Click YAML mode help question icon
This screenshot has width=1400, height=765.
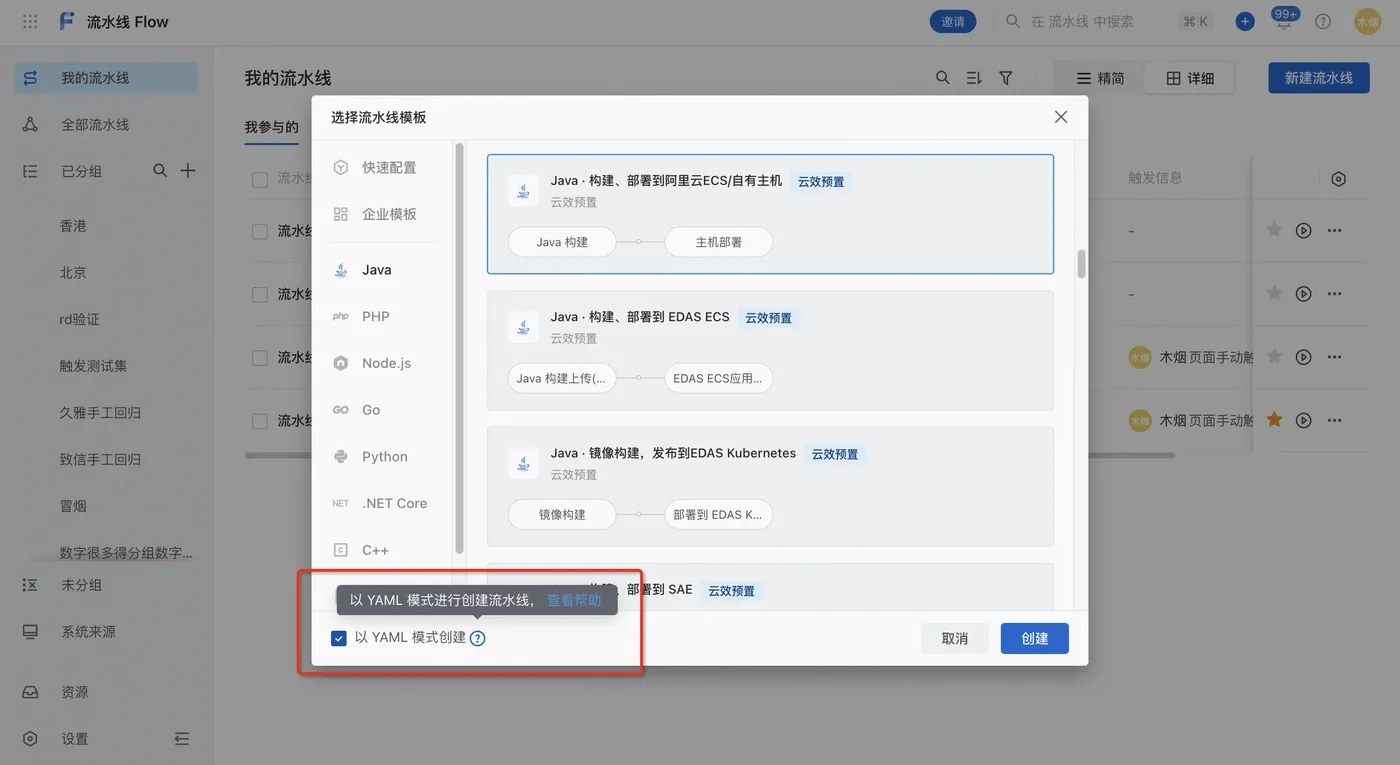(x=477, y=638)
